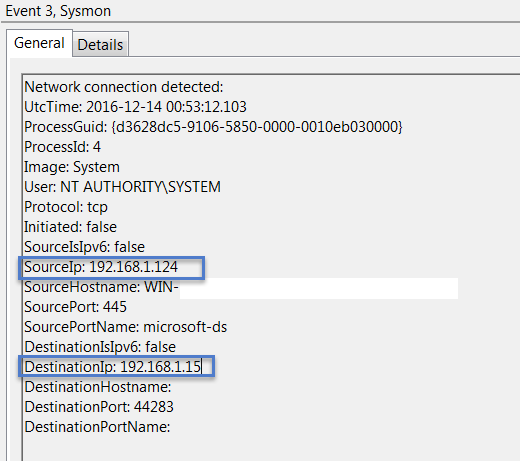Click the ProcessId: 4 line
The image size is (520, 461).
62,147
